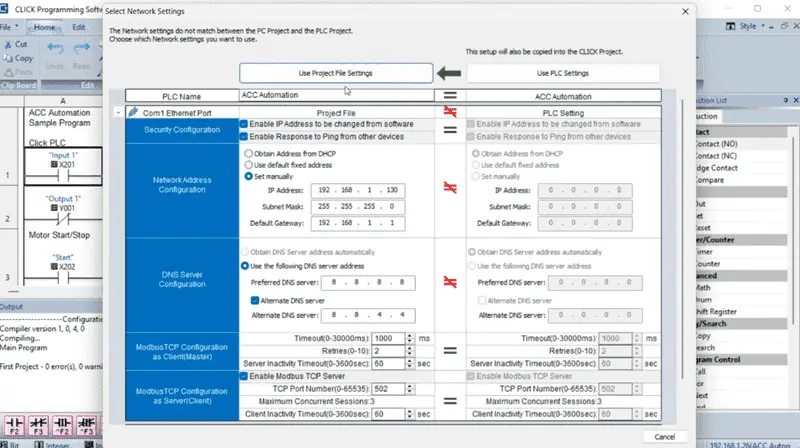Open the Edit ribbon tab

tap(79, 27)
